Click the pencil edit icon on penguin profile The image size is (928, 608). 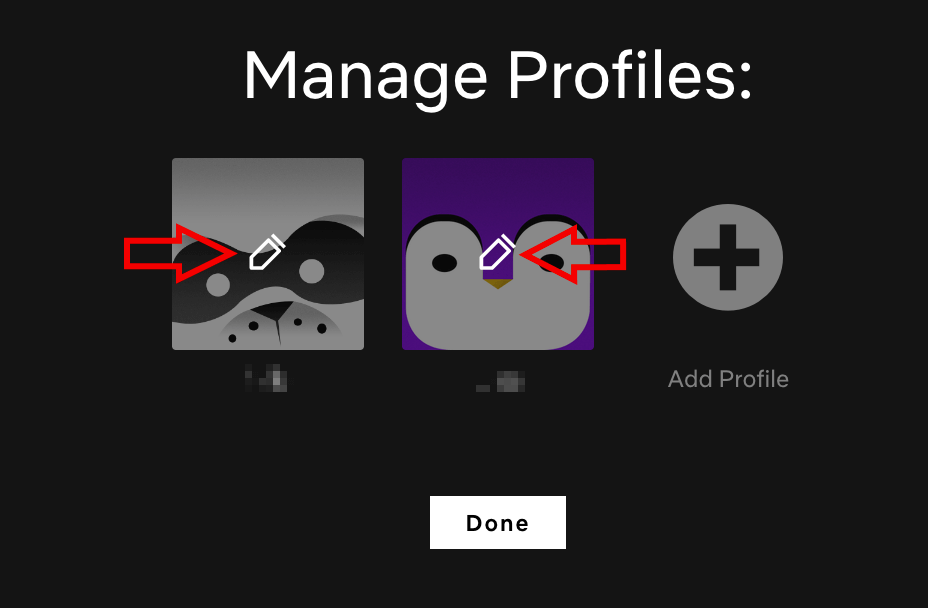(497, 252)
